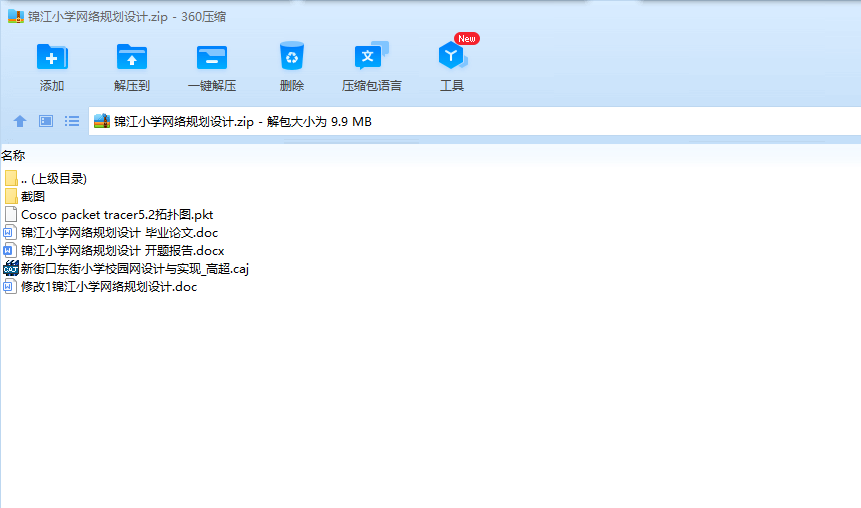Screen dimensions: 861x508
Task: Click the red New badge on 工具
Action: tap(467, 38)
